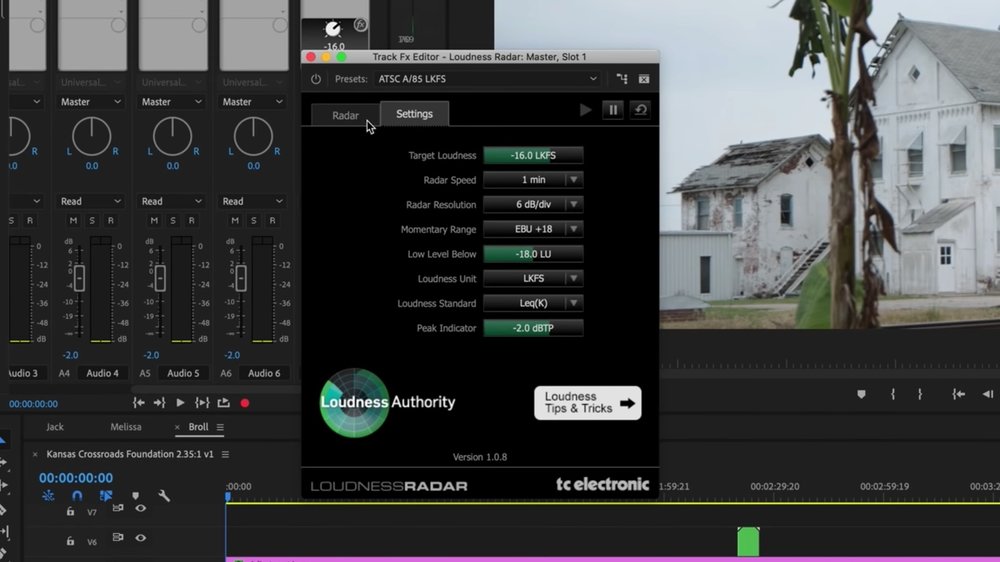Play sequence from audio mixer transport

(180, 403)
